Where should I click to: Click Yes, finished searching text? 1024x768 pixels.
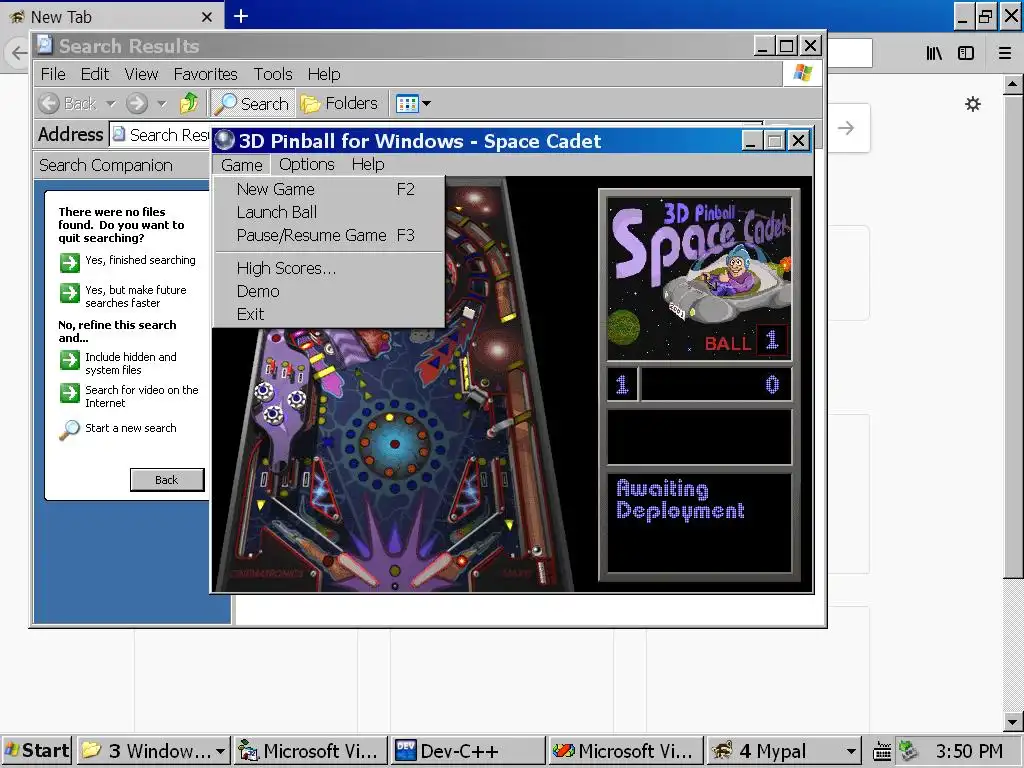coord(140,260)
